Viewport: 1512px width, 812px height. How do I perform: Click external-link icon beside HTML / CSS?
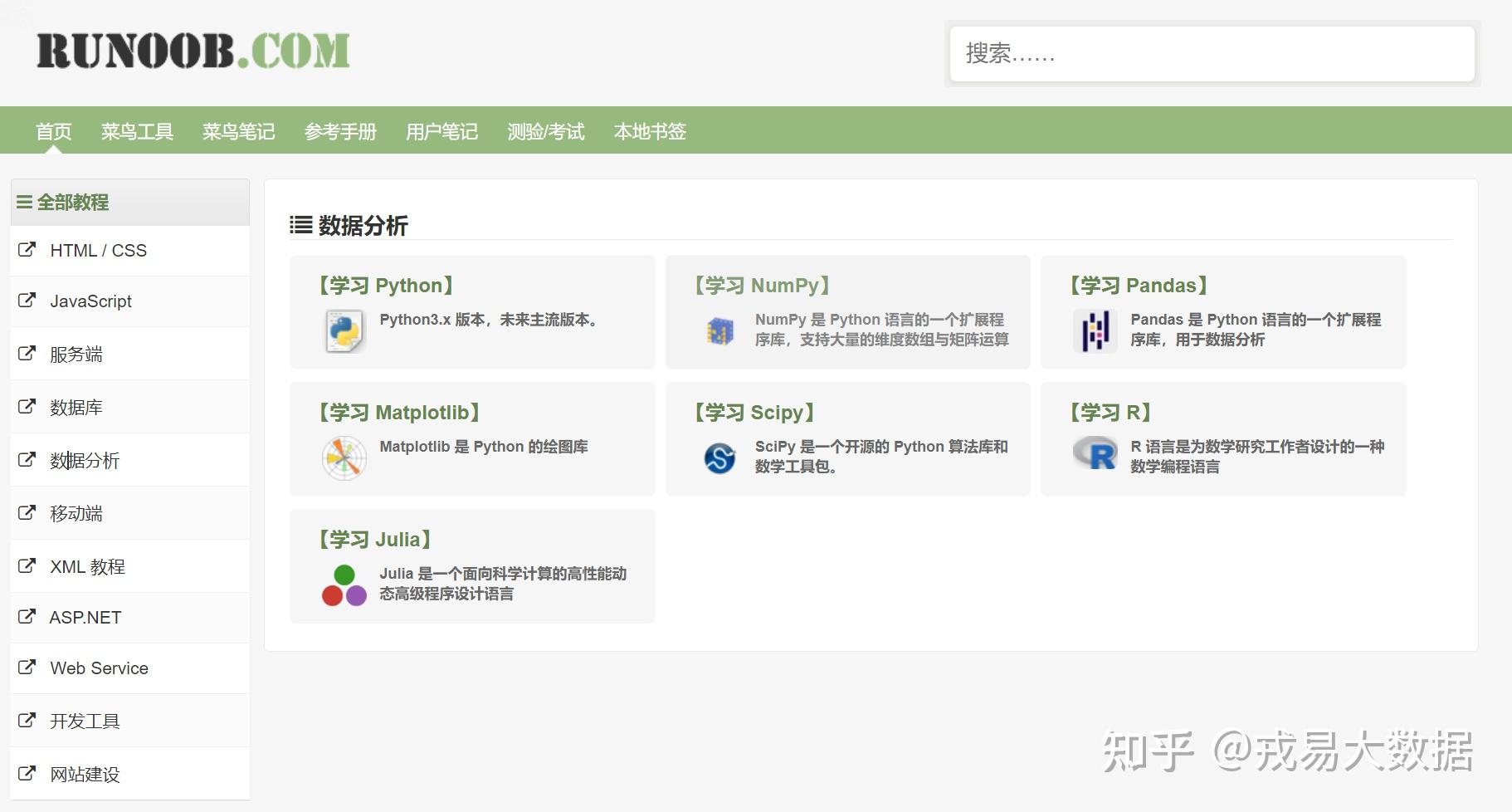tap(27, 249)
